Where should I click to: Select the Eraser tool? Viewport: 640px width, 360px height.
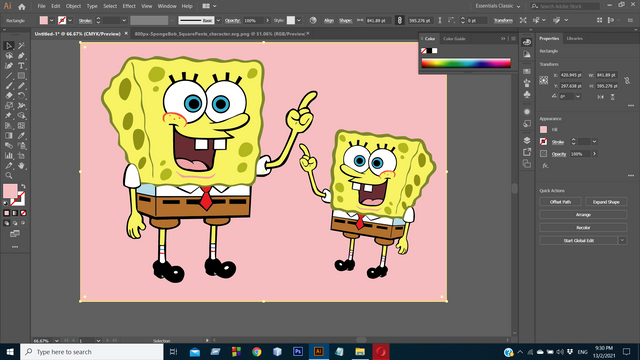point(9,96)
